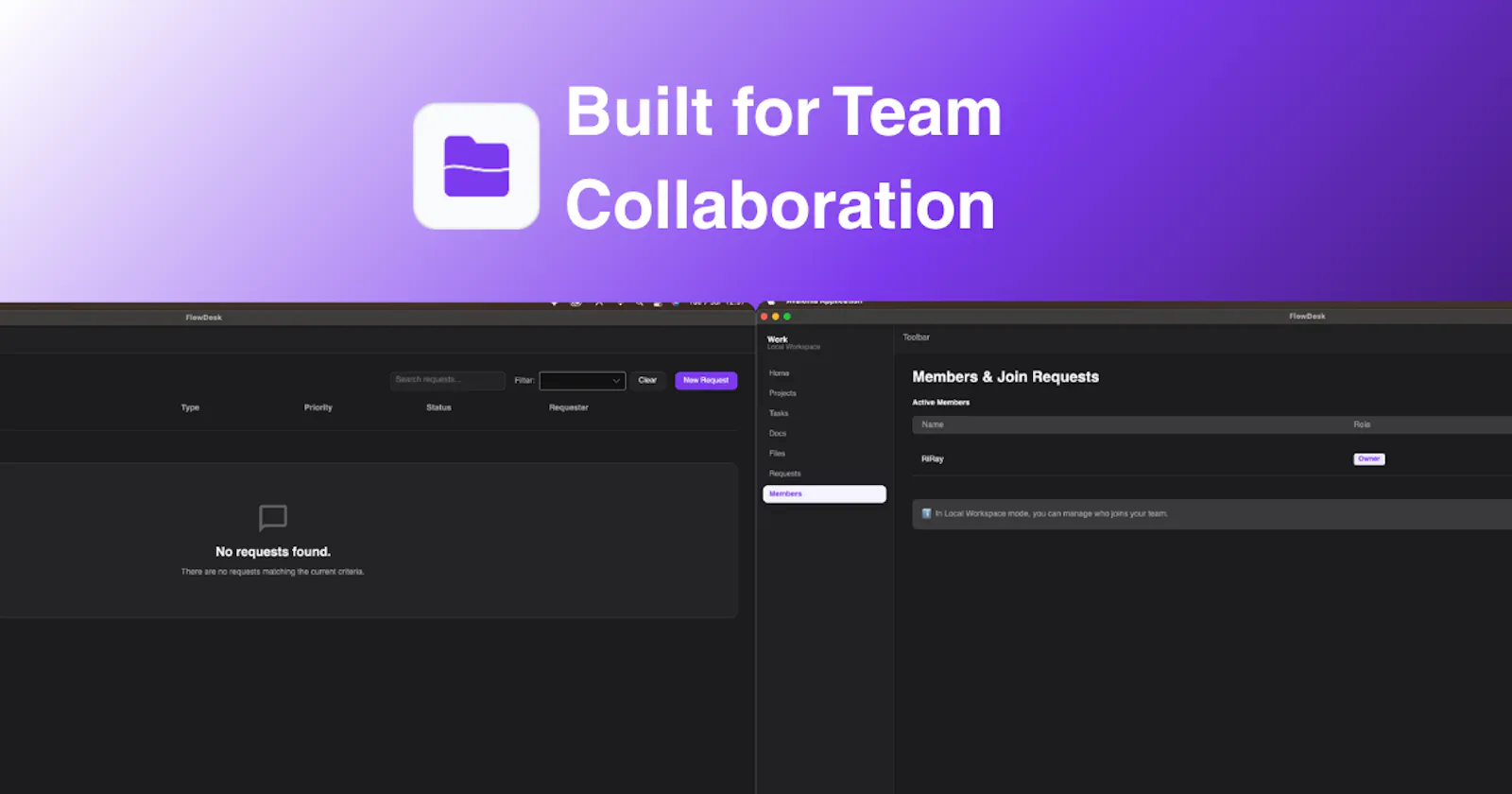Click the purple folder app logo
The height and width of the screenshot is (794, 1512).
point(476,166)
